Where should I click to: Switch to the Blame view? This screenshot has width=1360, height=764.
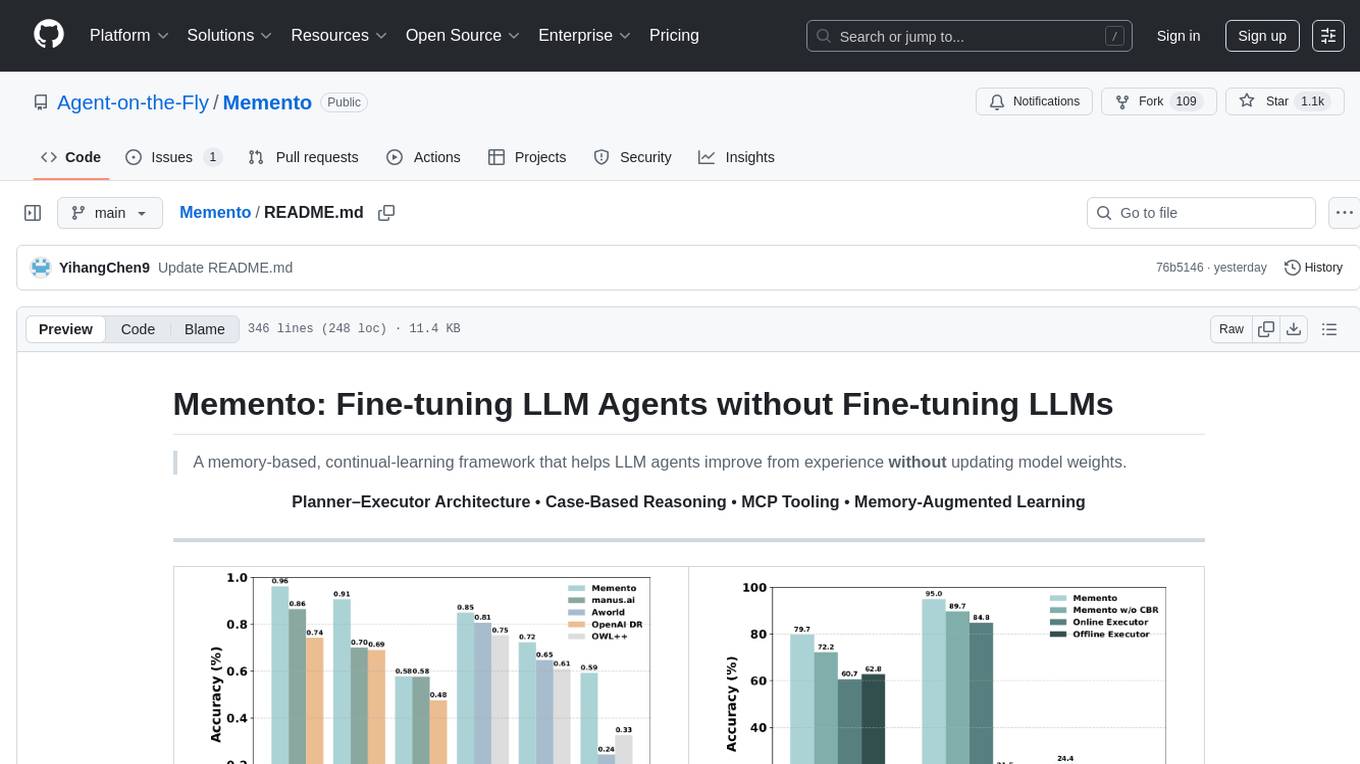205,329
